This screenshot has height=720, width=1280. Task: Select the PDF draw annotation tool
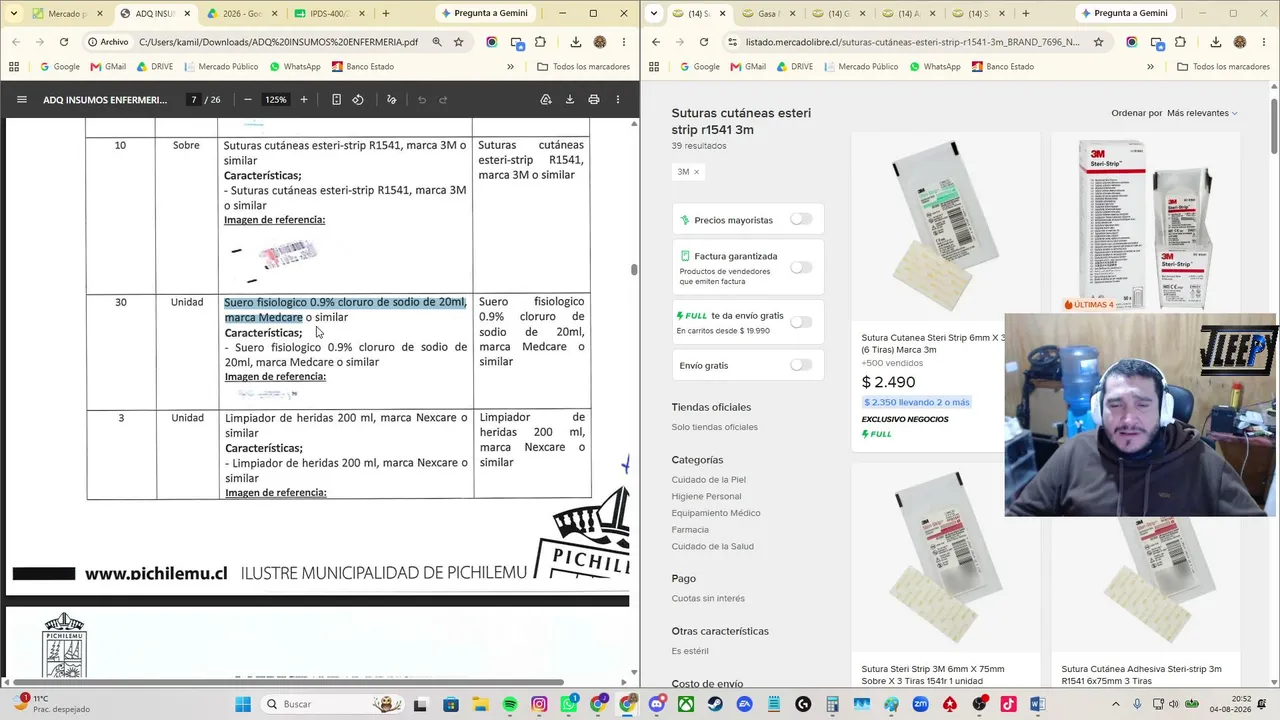click(391, 100)
